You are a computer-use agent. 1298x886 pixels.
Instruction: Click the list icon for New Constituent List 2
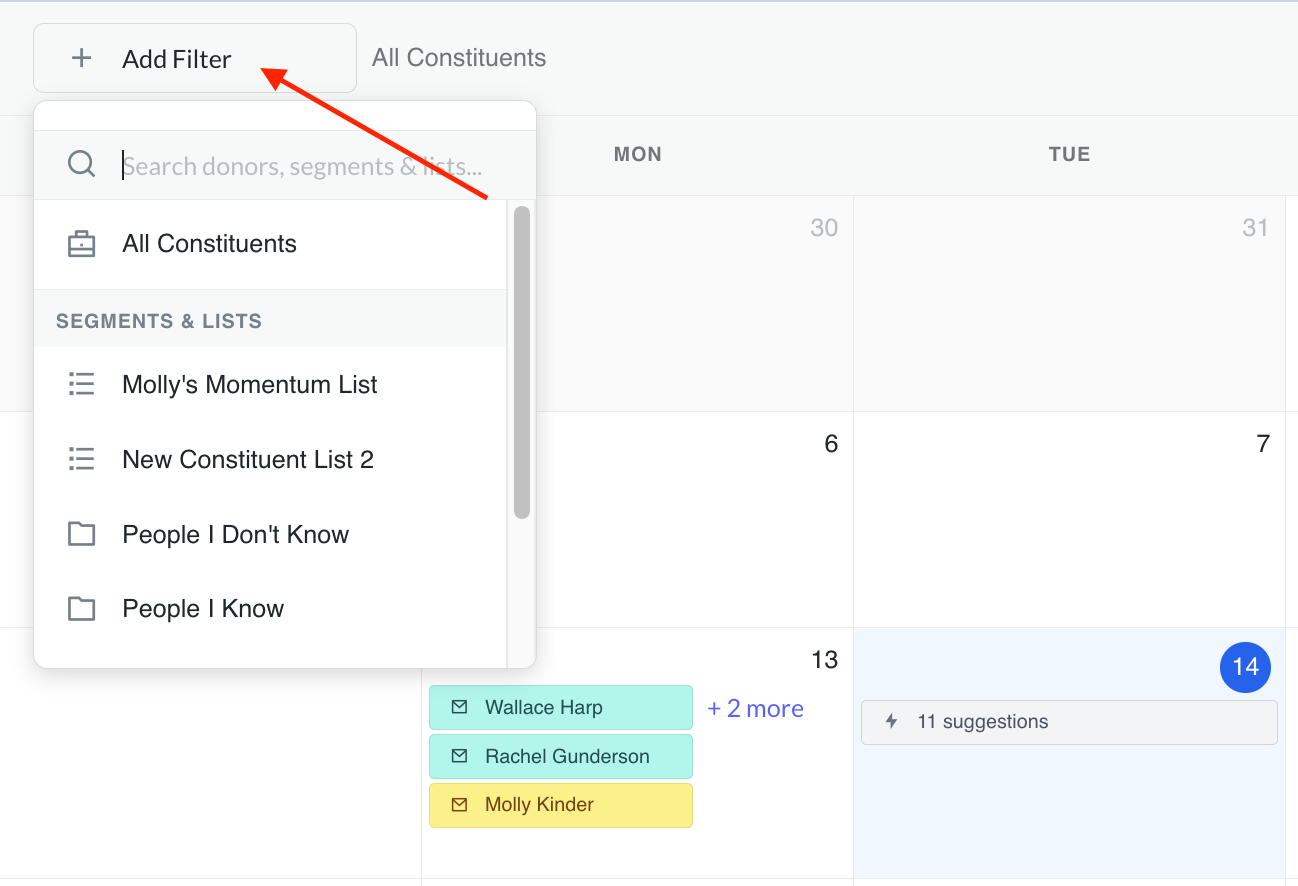click(81, 459)
